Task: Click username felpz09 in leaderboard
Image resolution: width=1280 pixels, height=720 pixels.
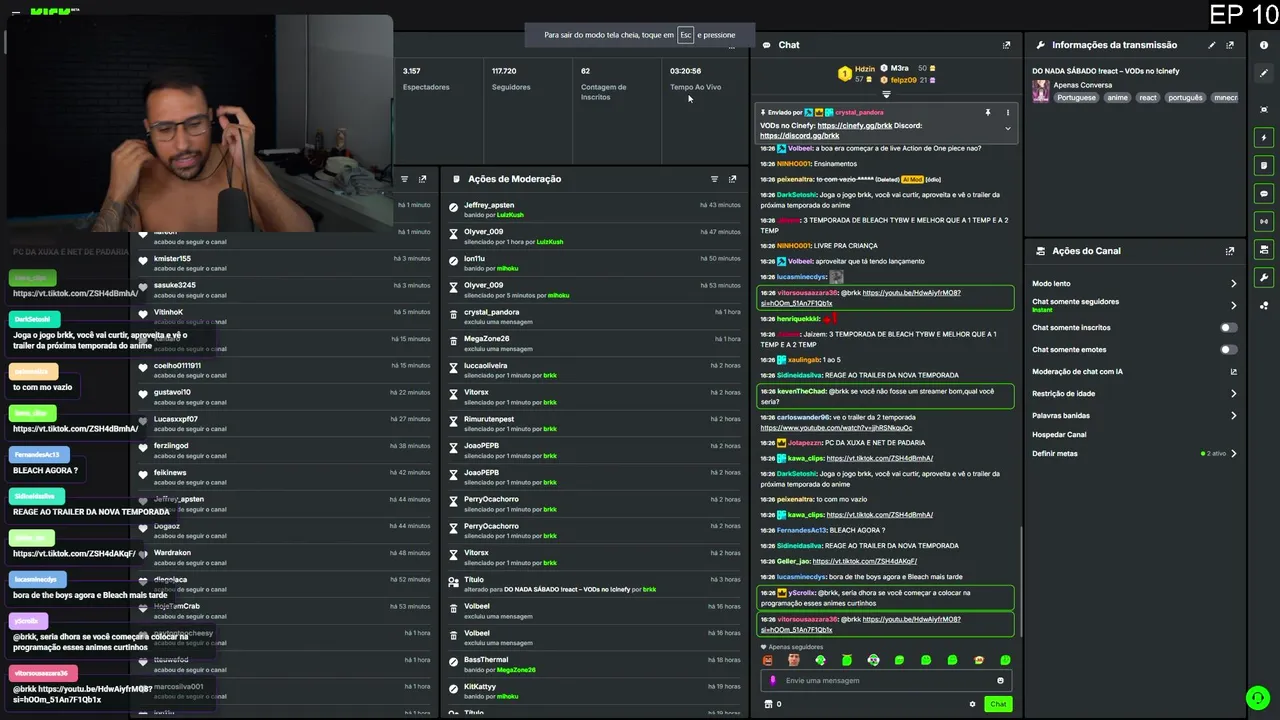Action: click(903, 80)
